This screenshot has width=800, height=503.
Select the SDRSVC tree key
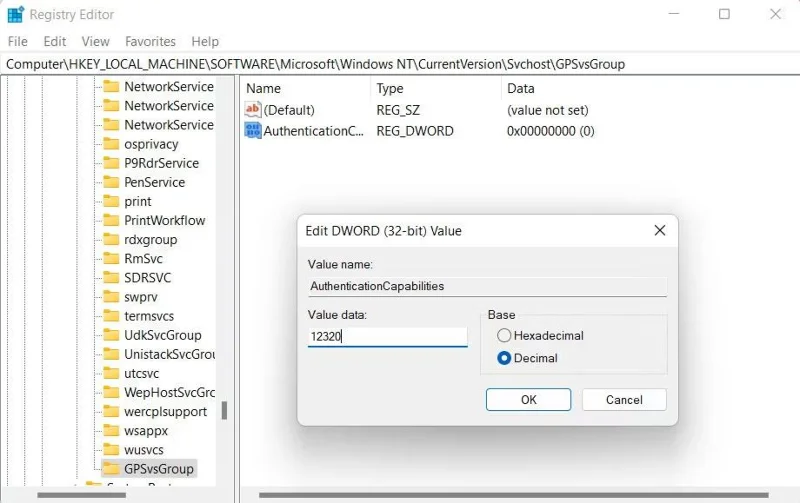pos(147,278)
